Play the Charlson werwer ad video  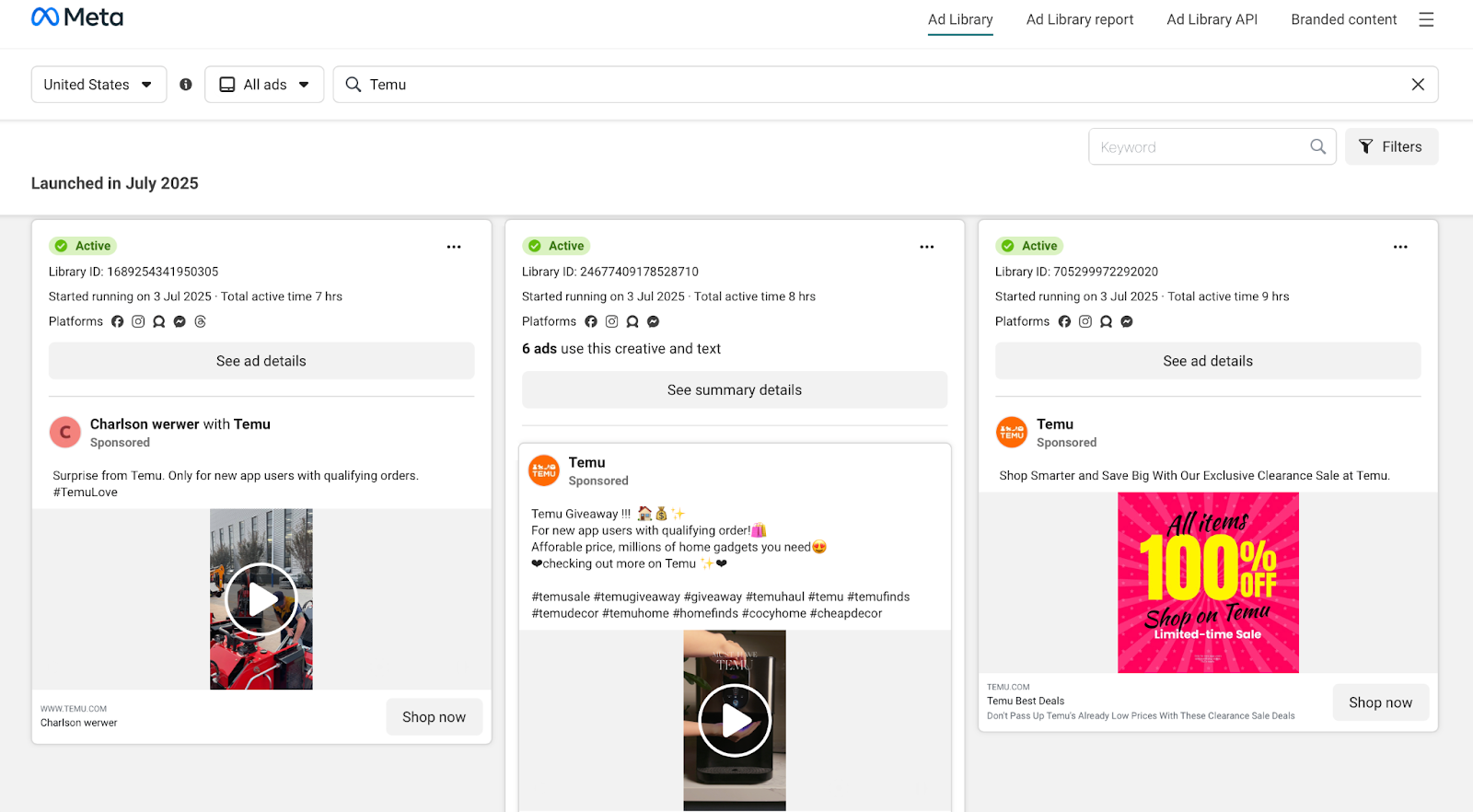[x=261, y=599]
